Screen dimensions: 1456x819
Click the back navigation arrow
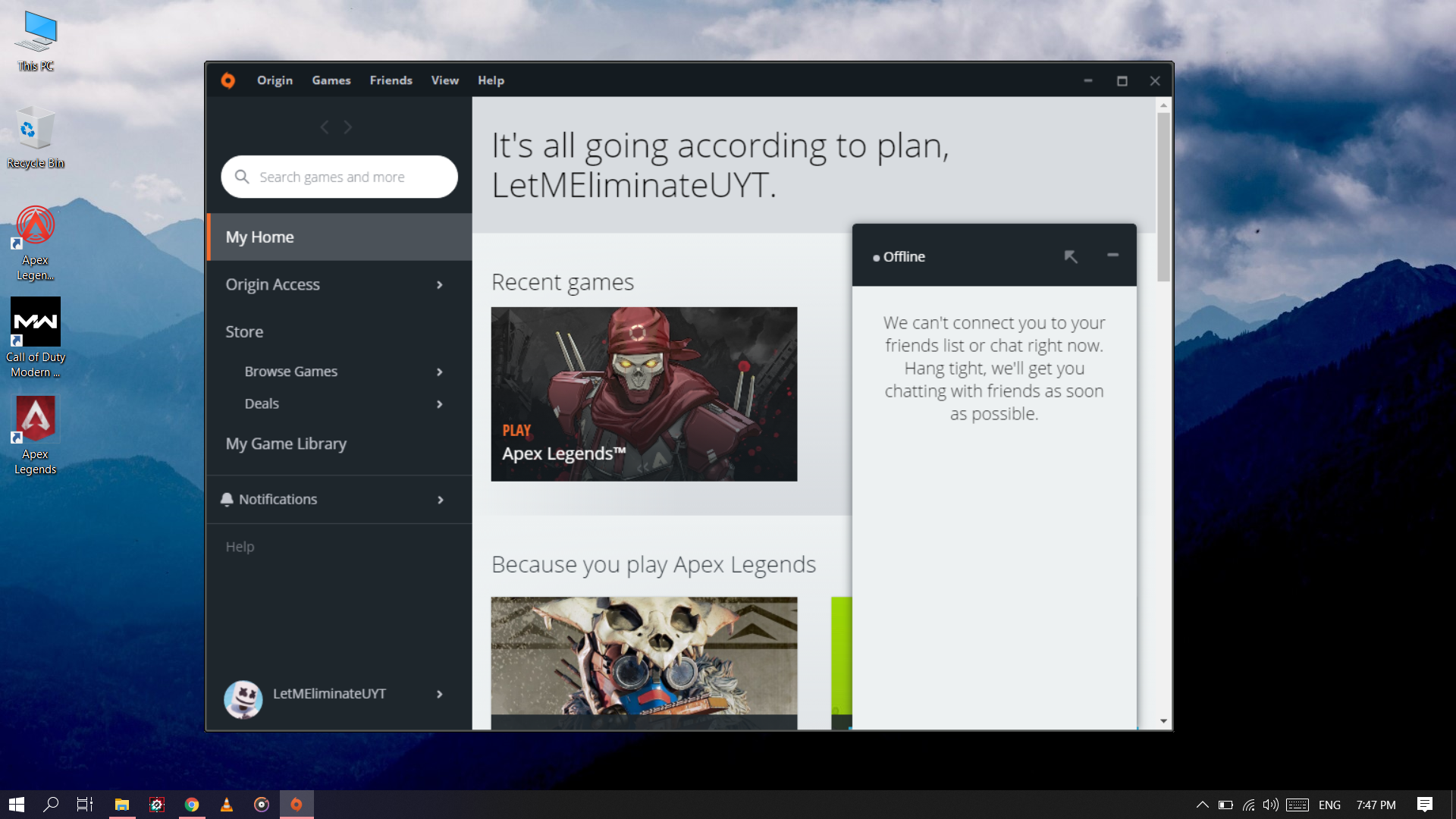tap(325, 127)
